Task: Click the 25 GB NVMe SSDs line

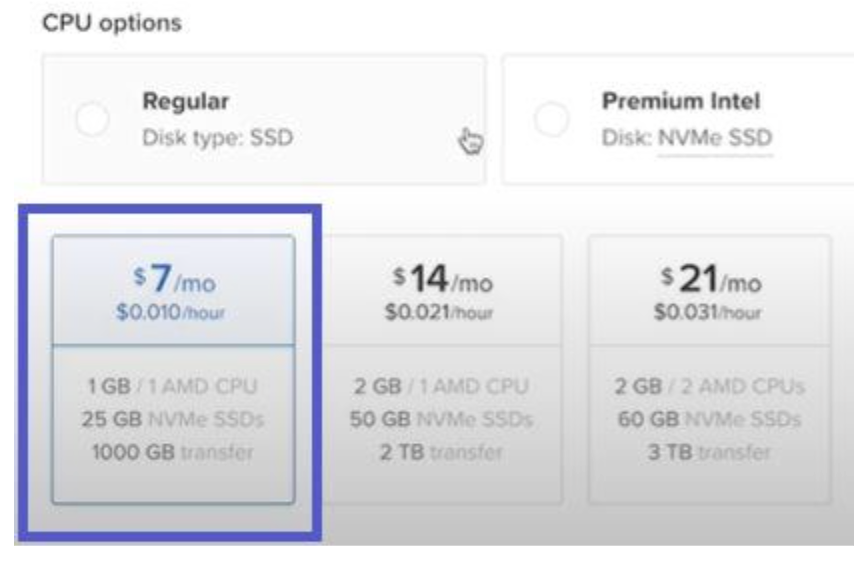Action: (x=173, y=420)
